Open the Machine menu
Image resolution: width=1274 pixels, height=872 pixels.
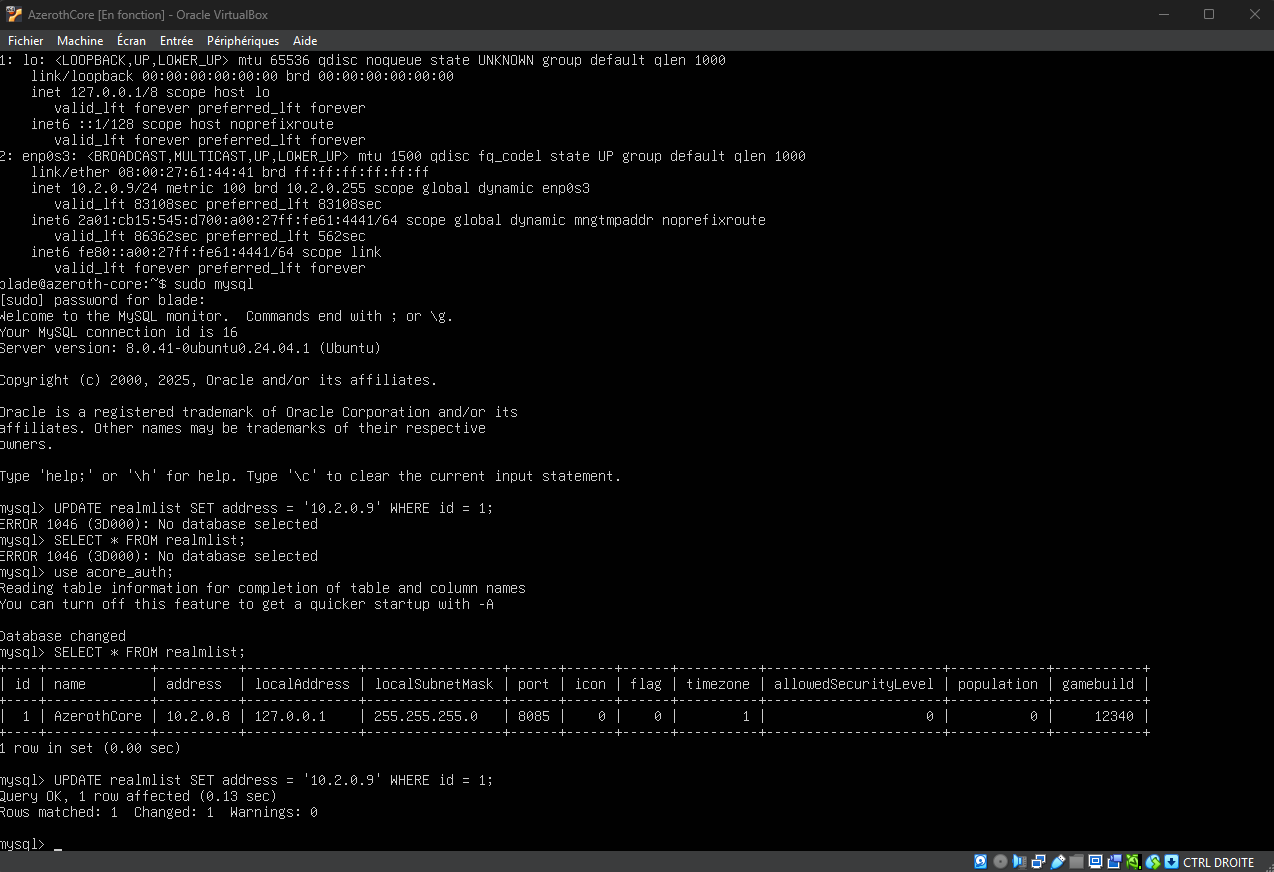80,41
